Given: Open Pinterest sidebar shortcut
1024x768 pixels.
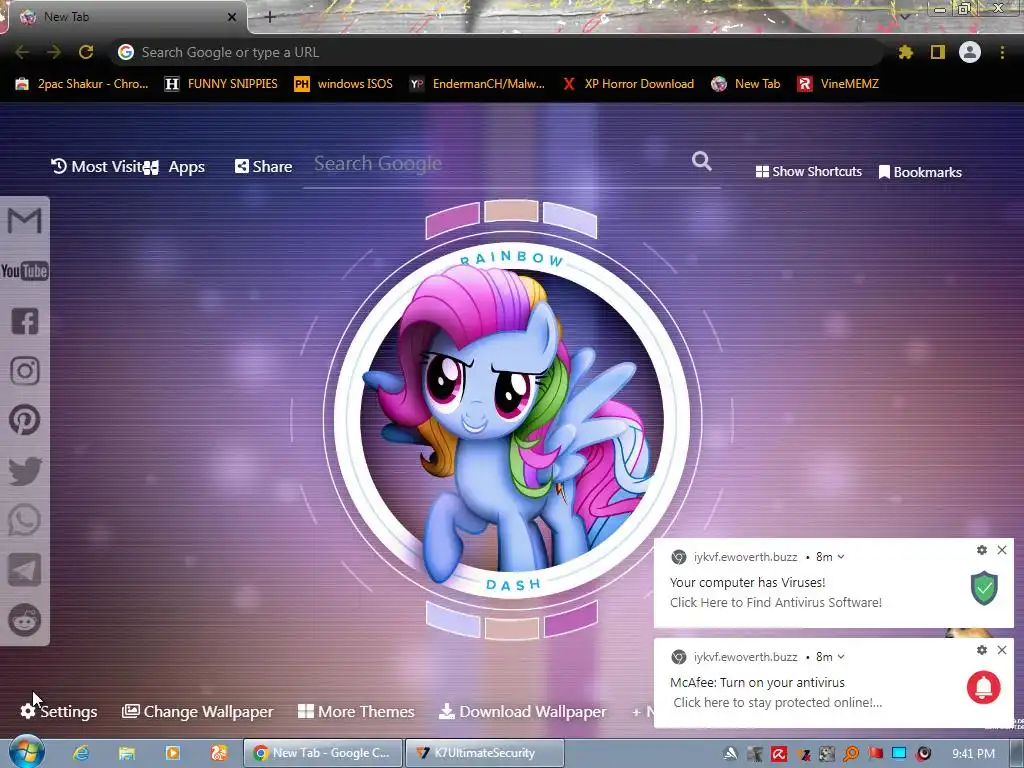Looking at the screenshot, I should pyautogui.click(x=25, y=420).
